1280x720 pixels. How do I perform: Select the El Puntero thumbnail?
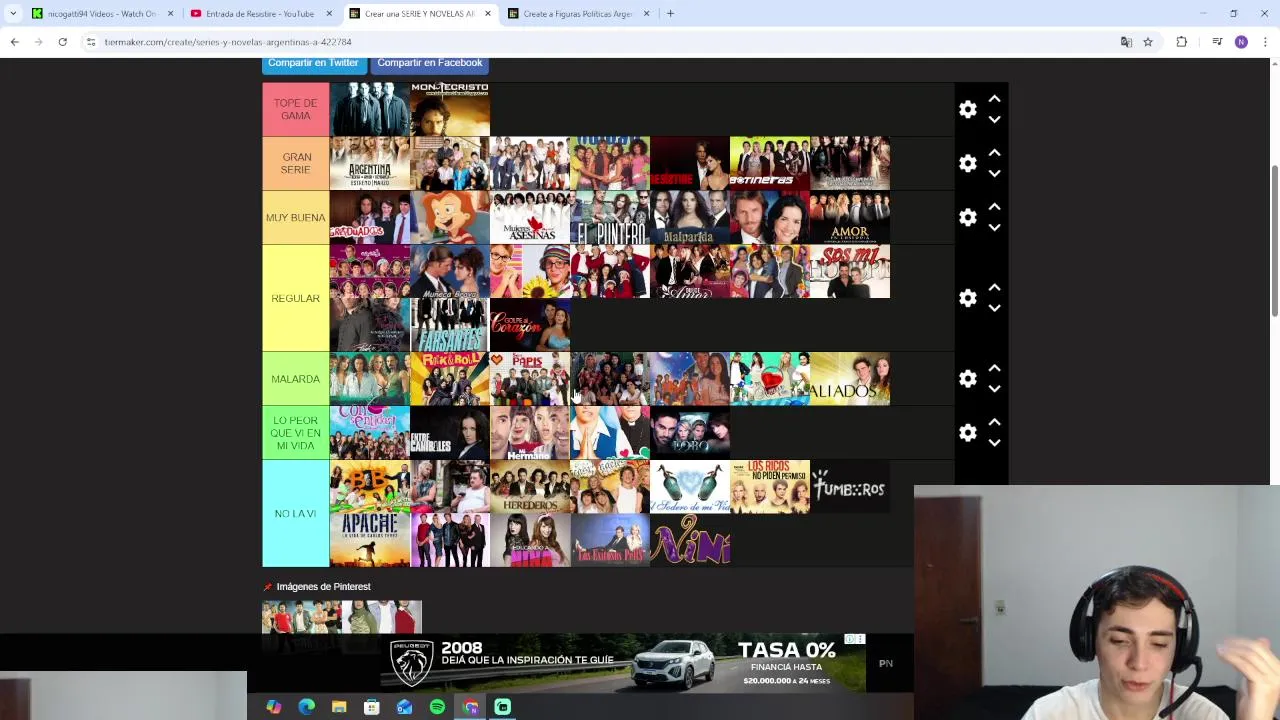(x=610, y=217)
